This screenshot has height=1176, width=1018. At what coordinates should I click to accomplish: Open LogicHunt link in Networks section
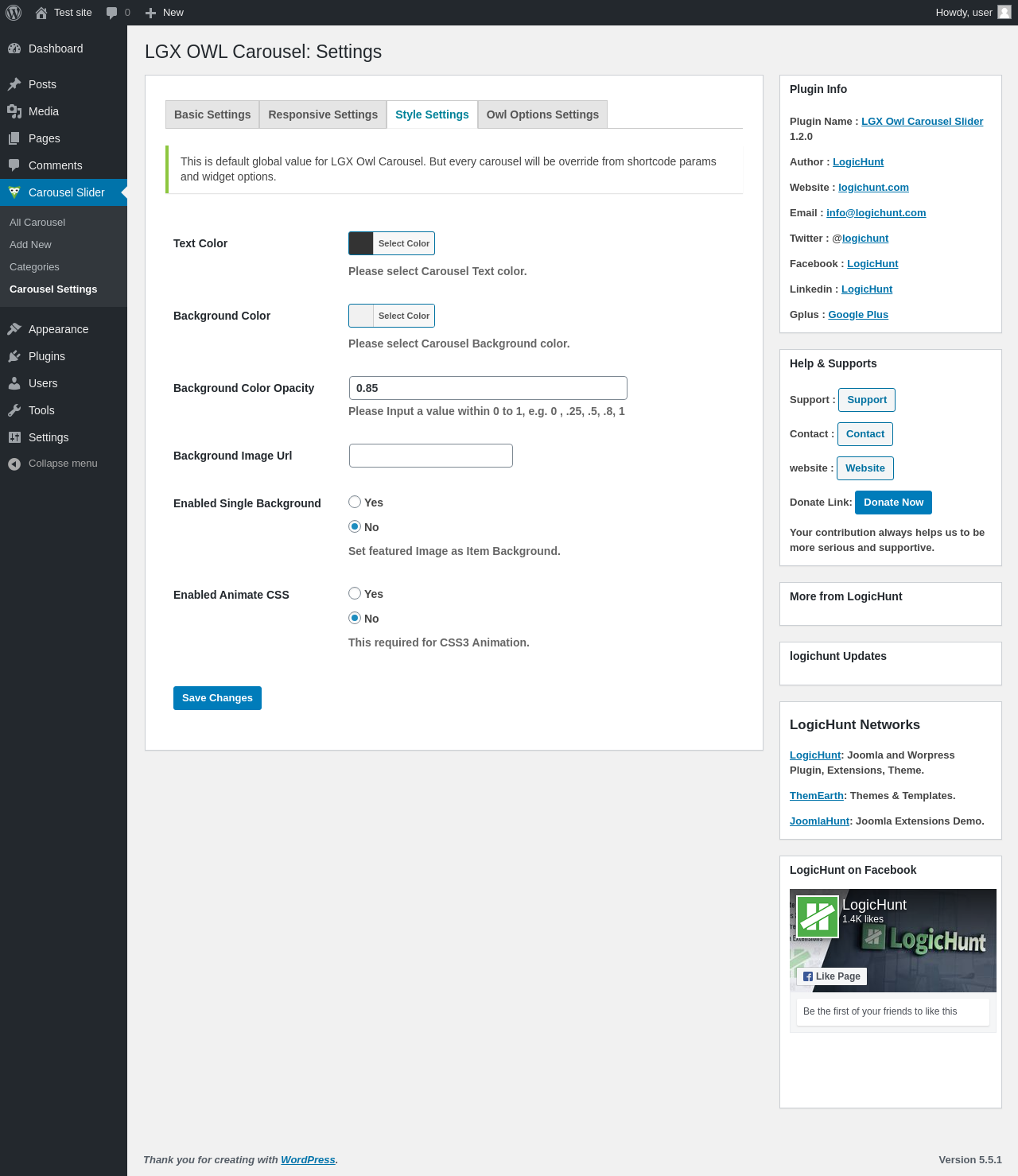(815, 755)
